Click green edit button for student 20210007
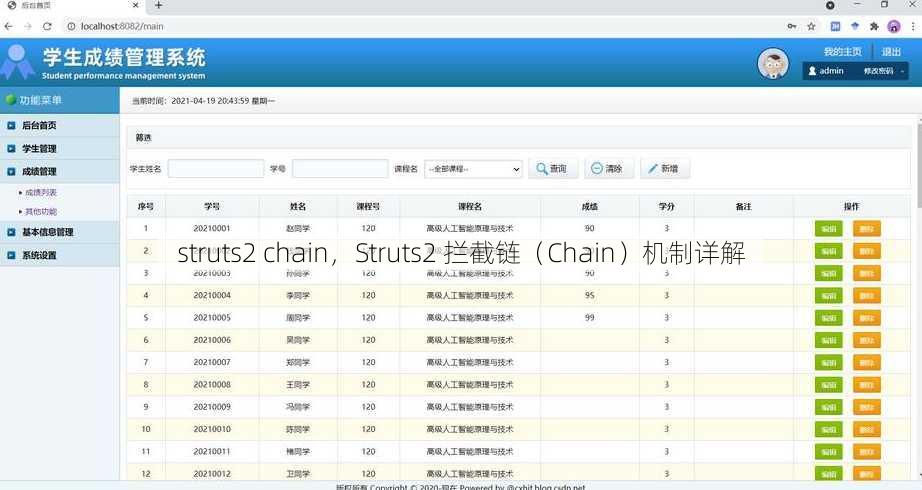The height and width of the screenshot is (490, 922). pos(829,362)
